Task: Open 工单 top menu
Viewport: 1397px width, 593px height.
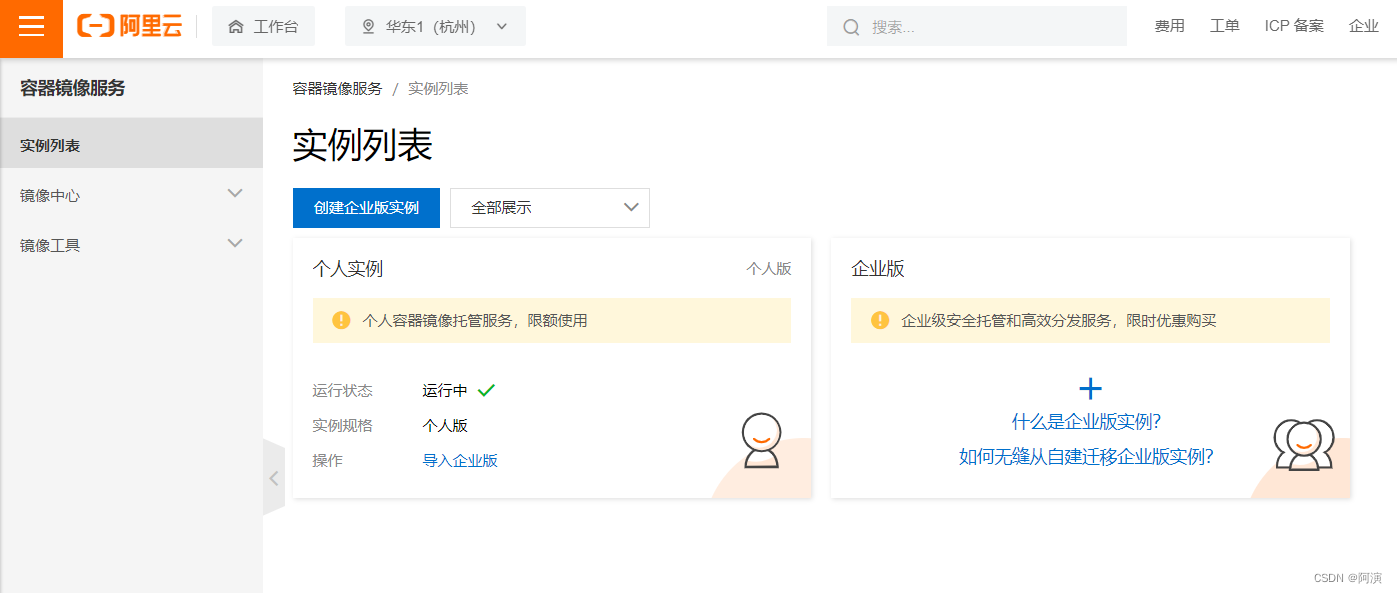Action: [1225, 26]
